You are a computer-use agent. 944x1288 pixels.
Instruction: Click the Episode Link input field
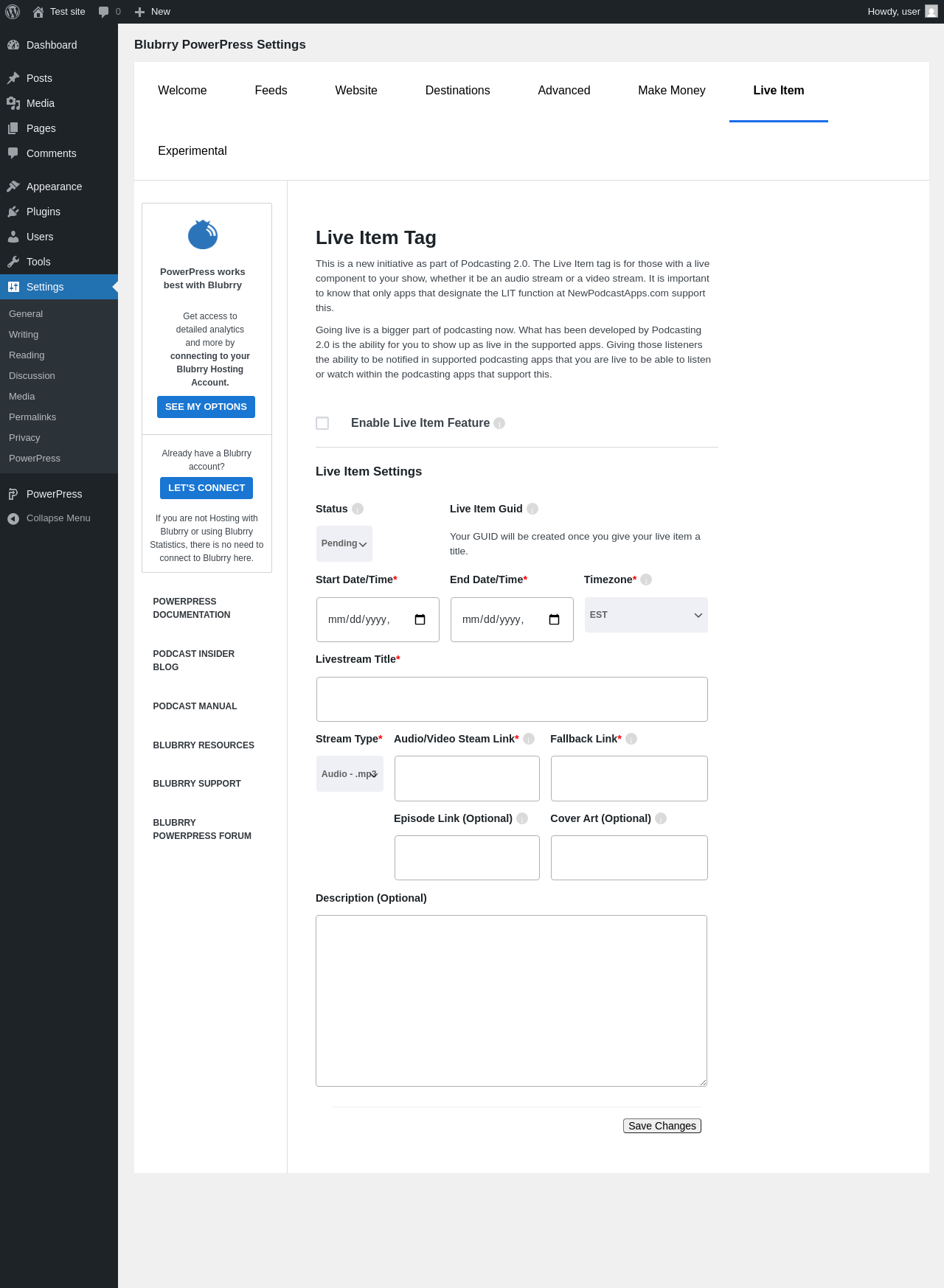(x=467, y=858)
